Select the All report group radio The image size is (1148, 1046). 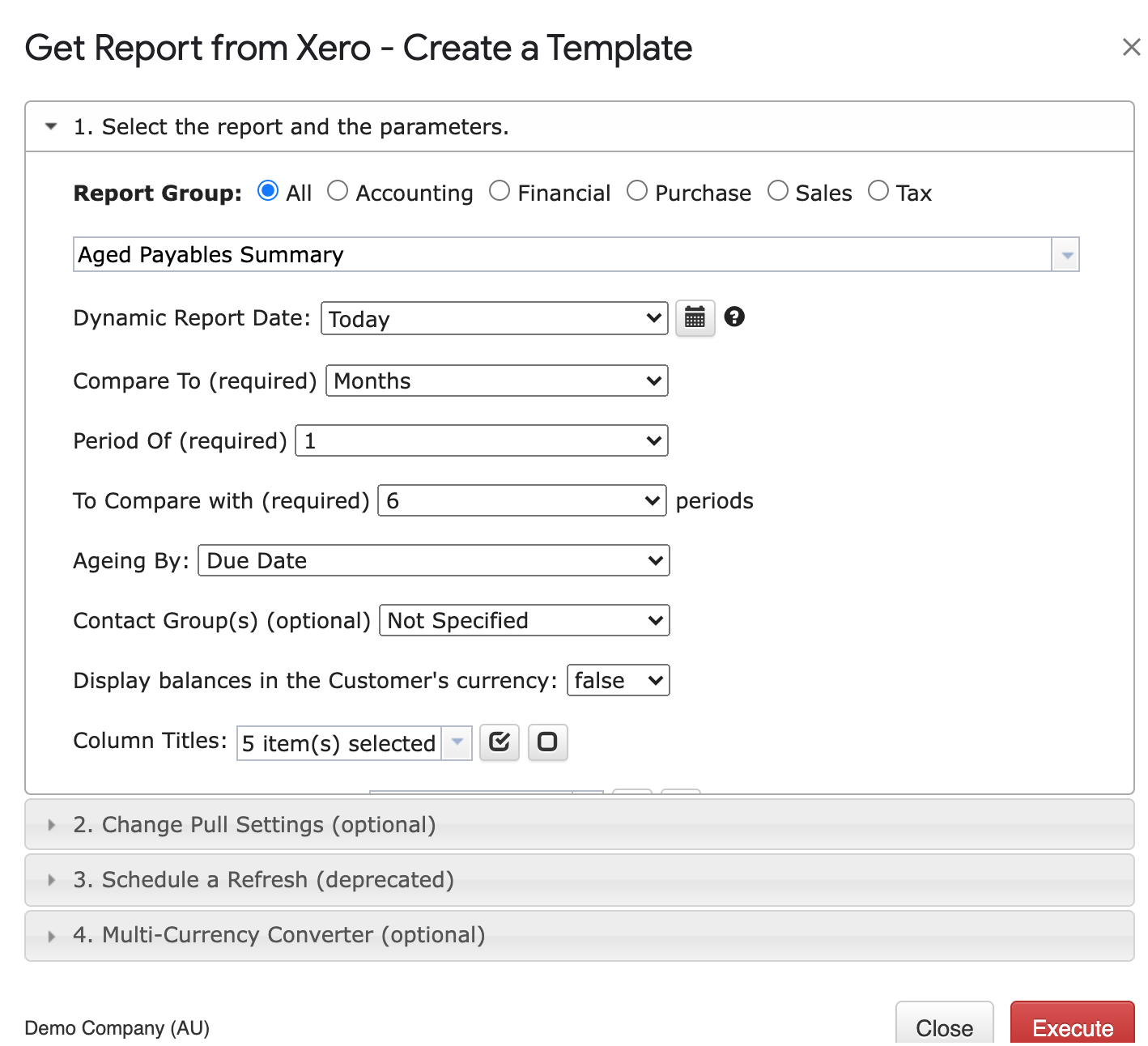[x=268, y=191]
